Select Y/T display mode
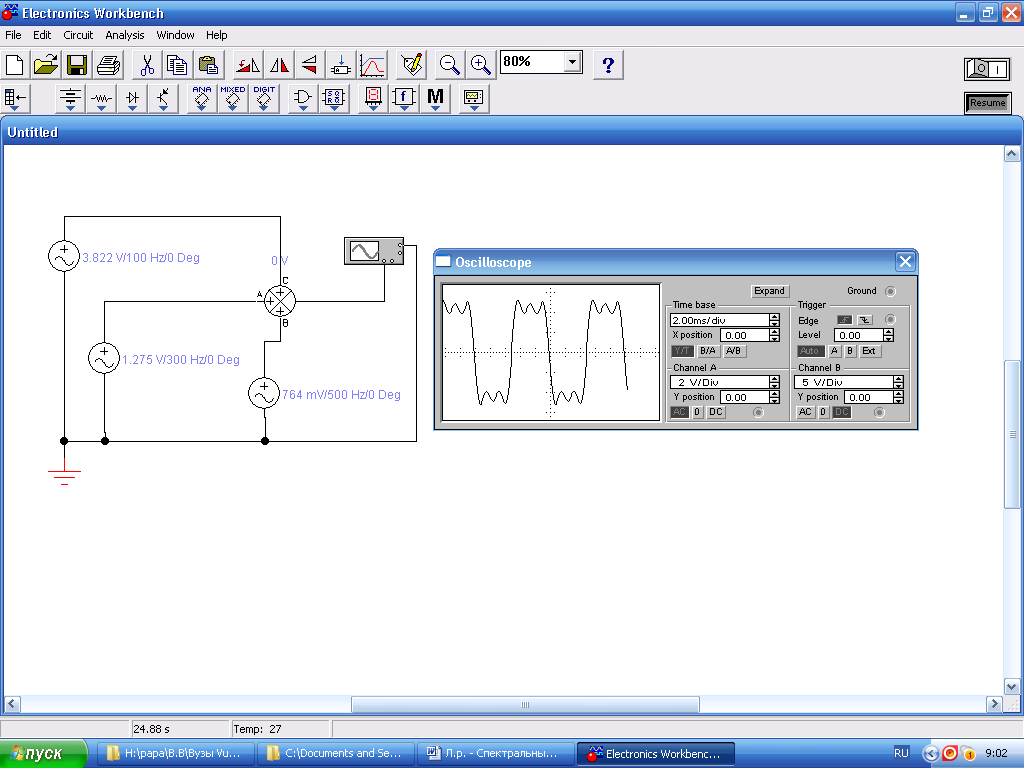The height and width of the screenshot is (768, 1024). click(x=682, y=351)
